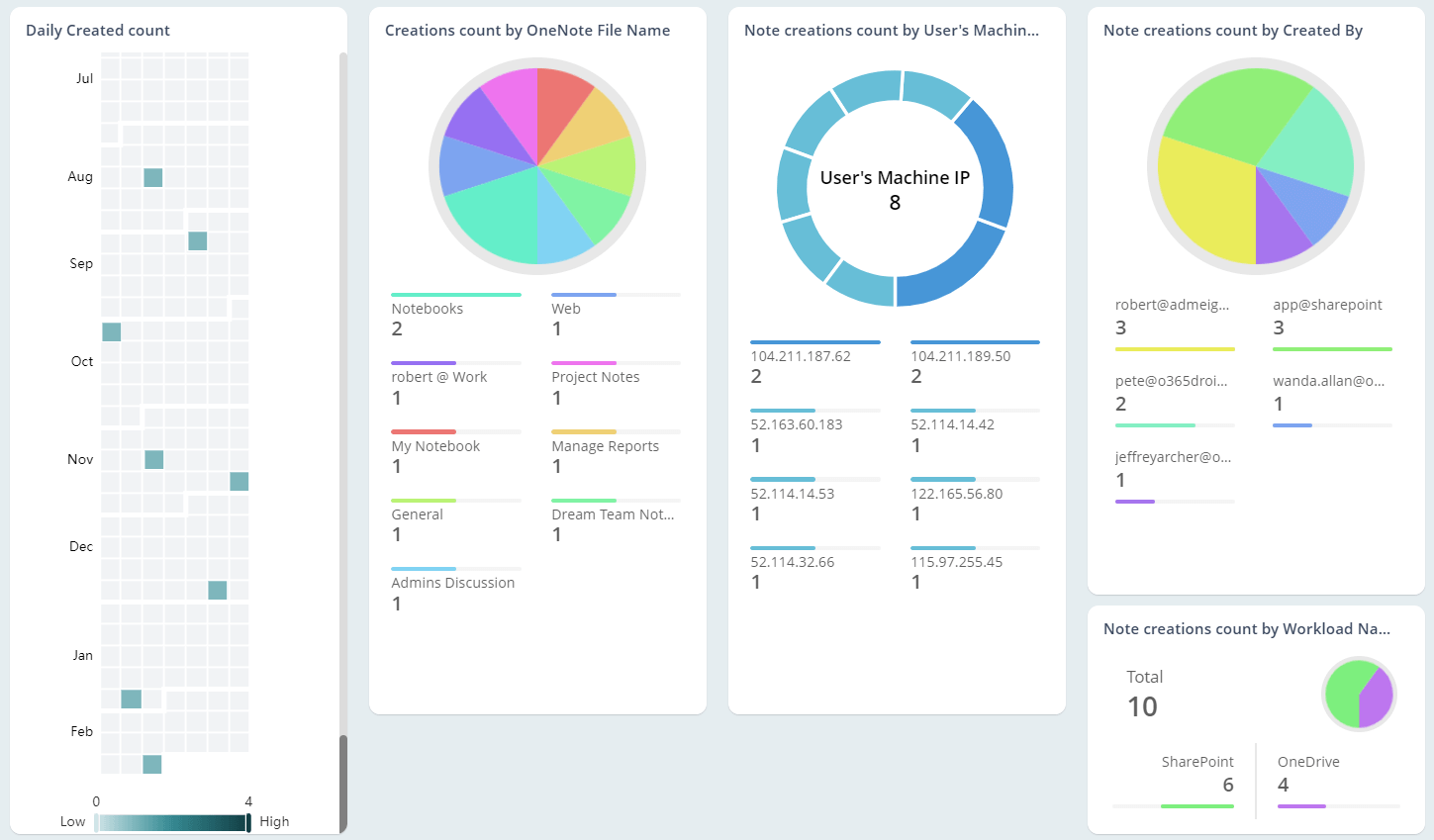Image resolution: width=1434 pixels, height=840 pixels.
Task: Click the heatmap cell near Aug with activity
Action: [153, 177]
